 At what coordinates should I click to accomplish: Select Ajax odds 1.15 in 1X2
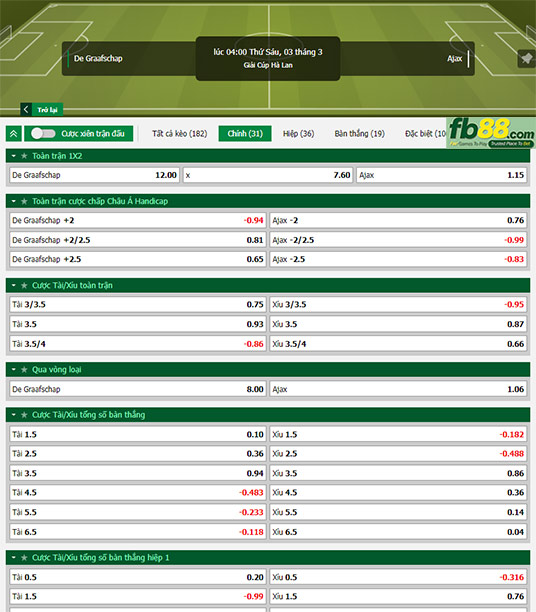click(442, 175)
